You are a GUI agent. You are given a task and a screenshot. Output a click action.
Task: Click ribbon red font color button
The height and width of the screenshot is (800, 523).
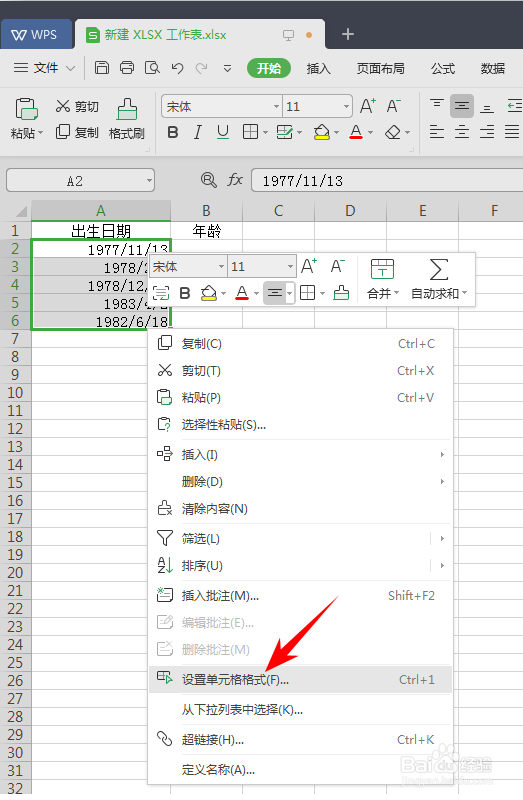point(356,133)
